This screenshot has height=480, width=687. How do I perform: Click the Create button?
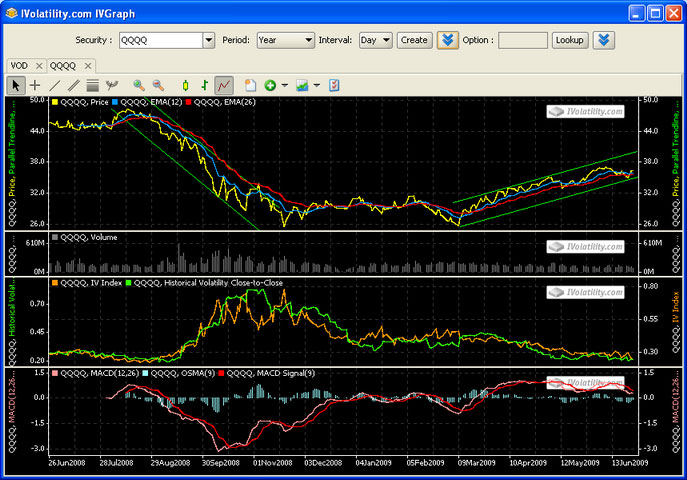point(414,40)
